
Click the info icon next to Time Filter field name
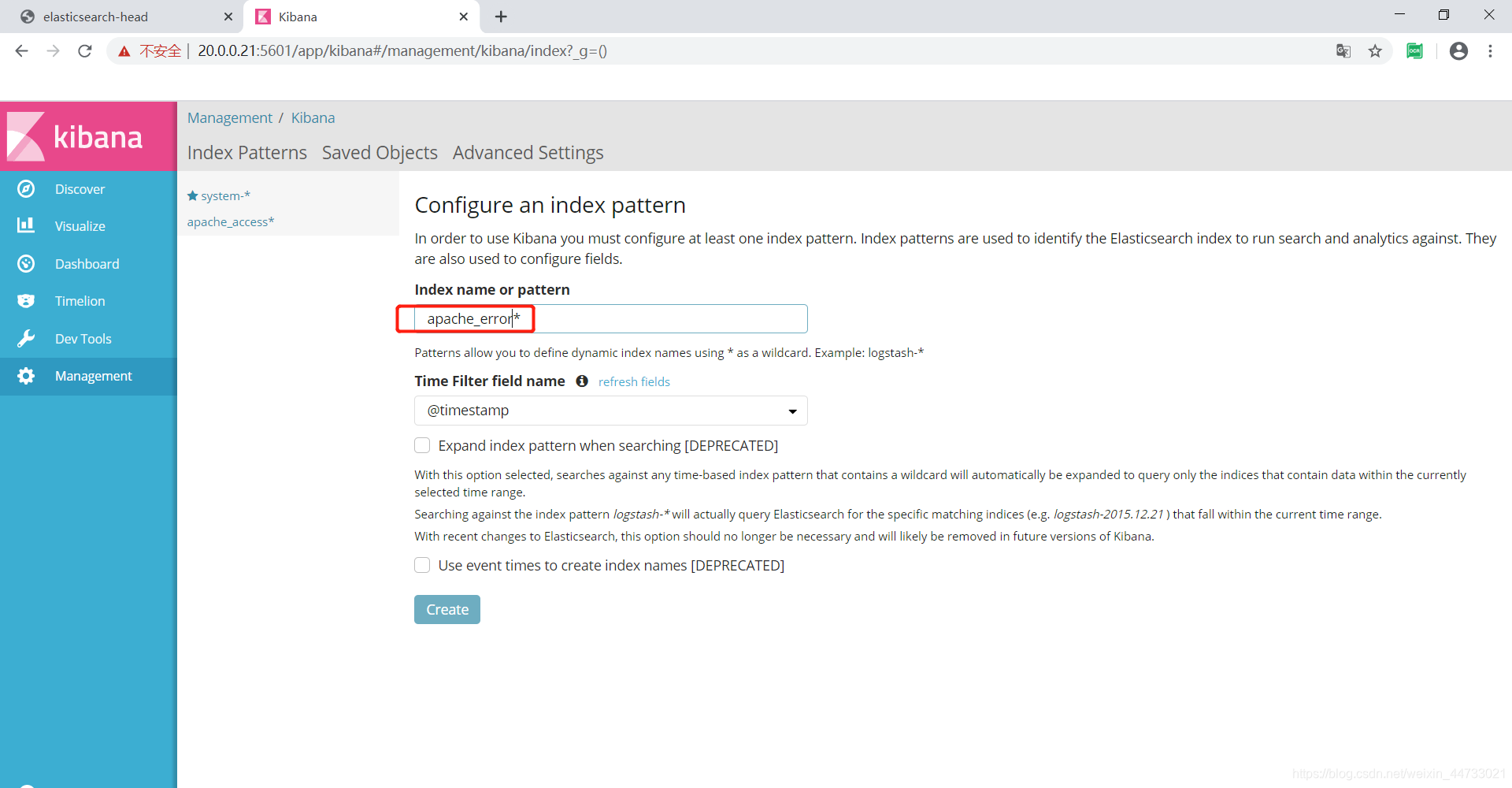[x=582, y=381]
